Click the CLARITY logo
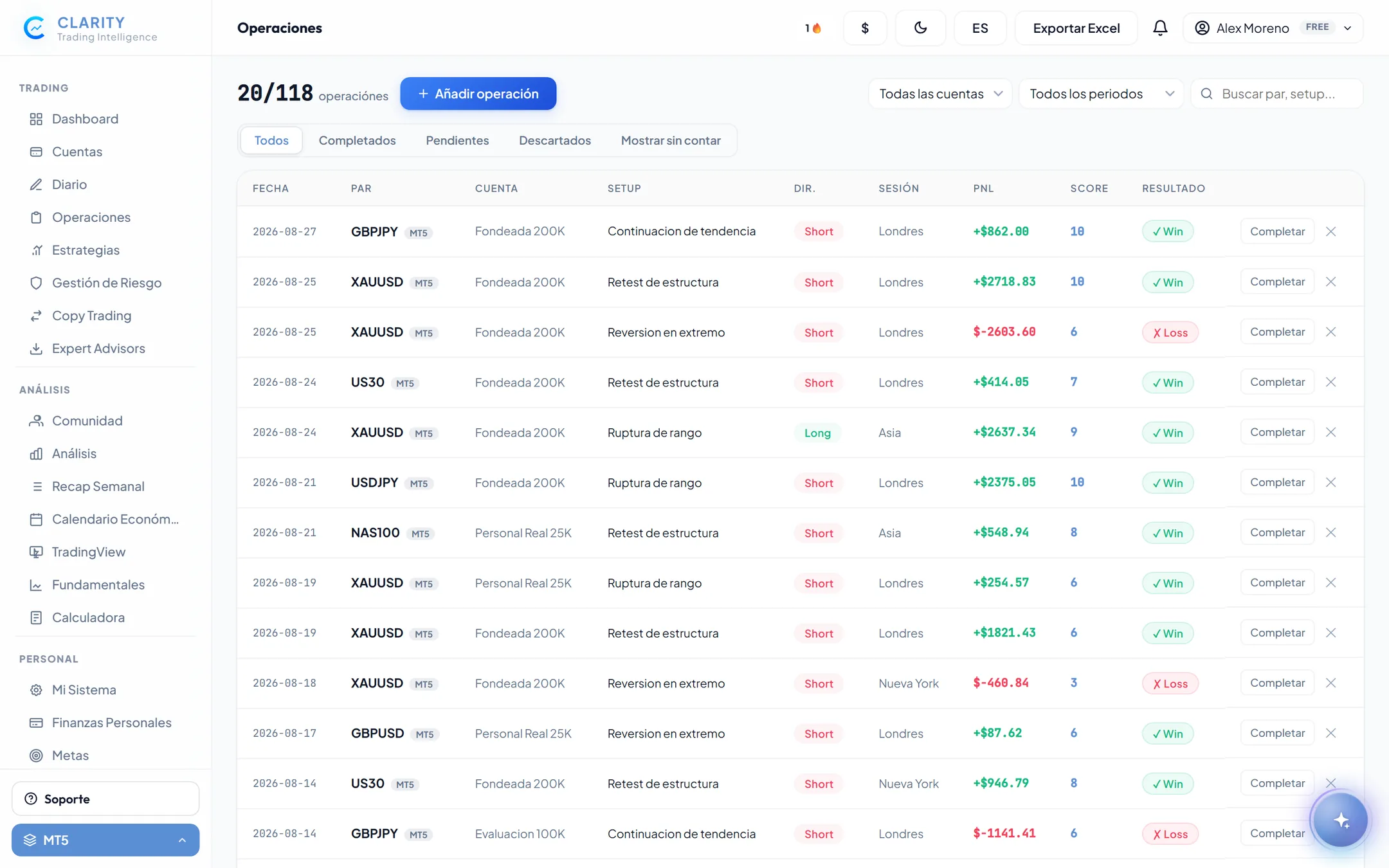 click(x=90, y=28)
